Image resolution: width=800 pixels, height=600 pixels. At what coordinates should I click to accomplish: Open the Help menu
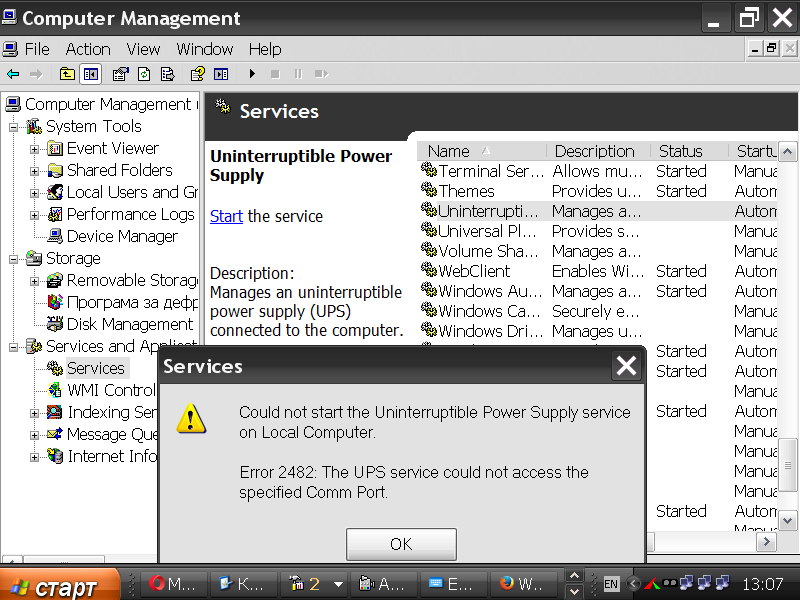(x=265, y=49)
